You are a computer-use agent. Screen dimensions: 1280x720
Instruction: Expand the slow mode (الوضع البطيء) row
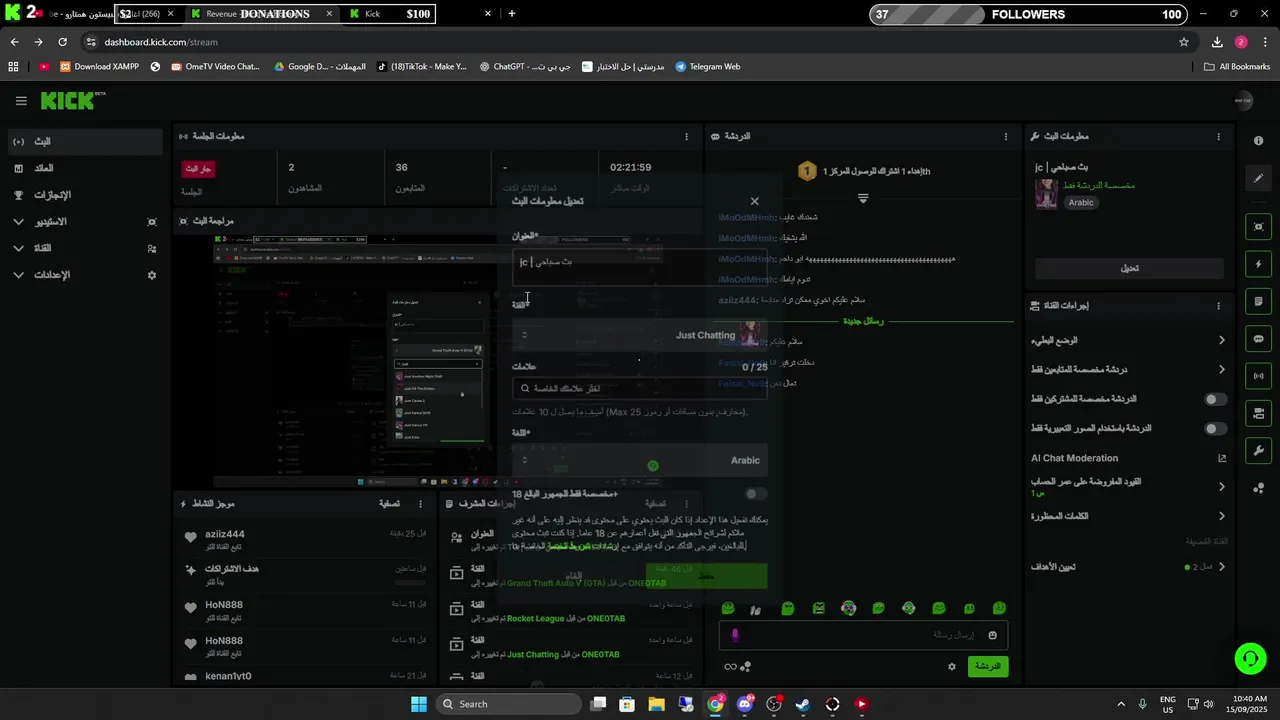pyautogui.click(x=1128, y=340)
